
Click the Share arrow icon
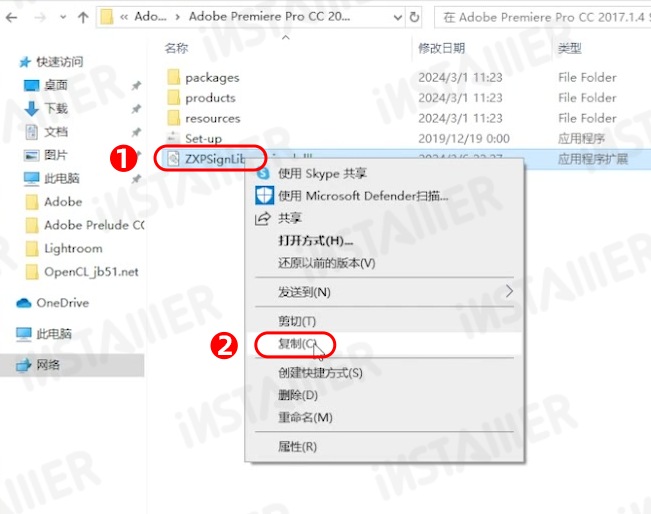pos(262,218)
